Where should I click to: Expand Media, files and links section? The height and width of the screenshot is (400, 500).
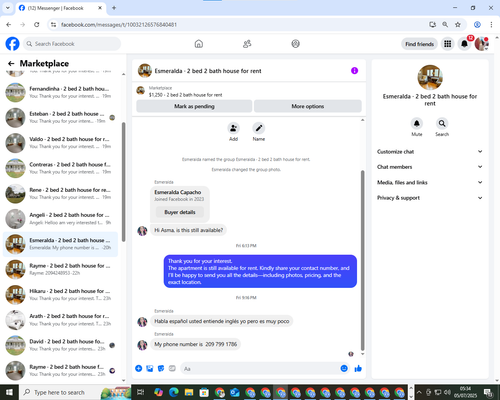point(430,182)
